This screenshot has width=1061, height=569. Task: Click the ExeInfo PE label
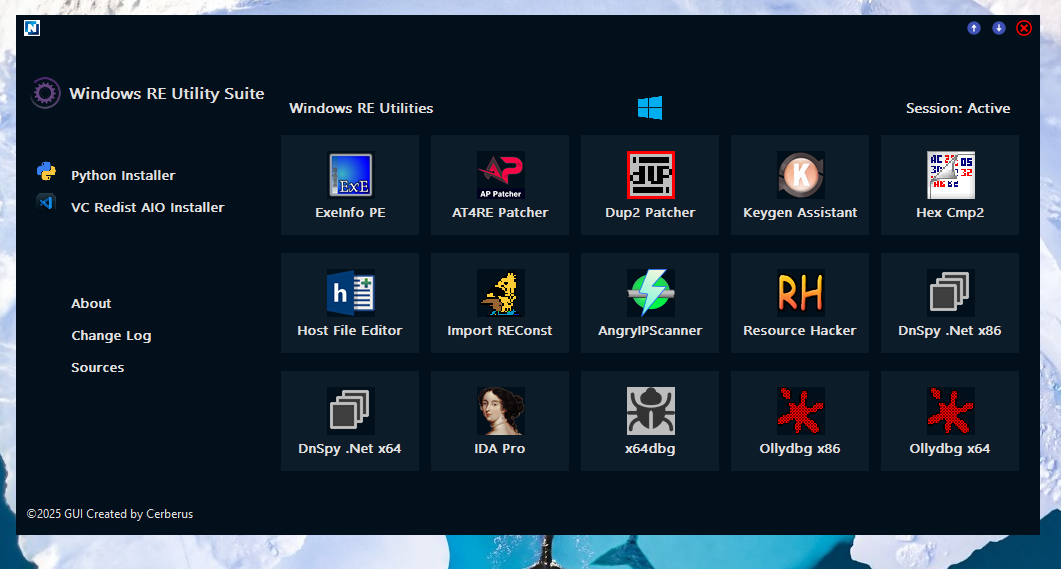click(x=350, y=212)
